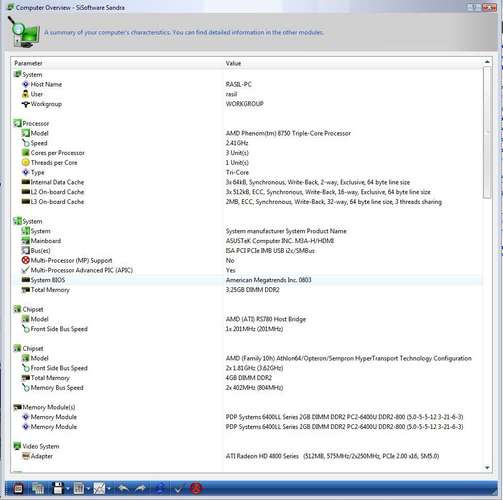Select the Type row showing Tri-Core
The image size is (503, 500).
pyautogui.click(x=247, y=172)
